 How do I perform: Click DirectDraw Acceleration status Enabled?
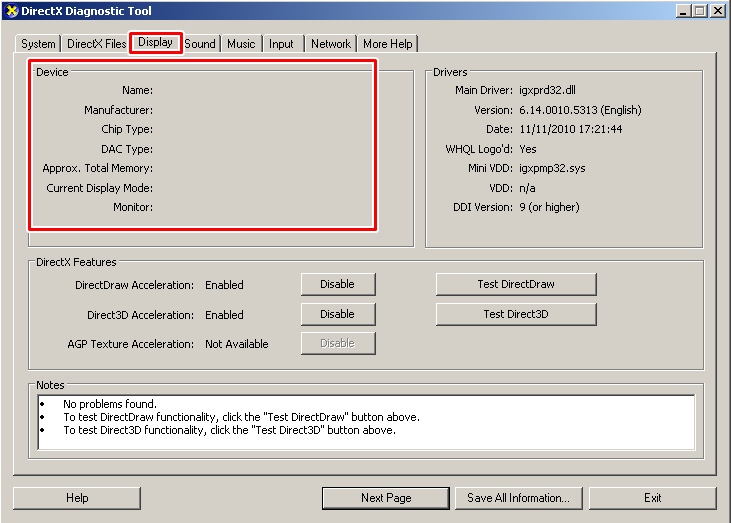[224, 285]
